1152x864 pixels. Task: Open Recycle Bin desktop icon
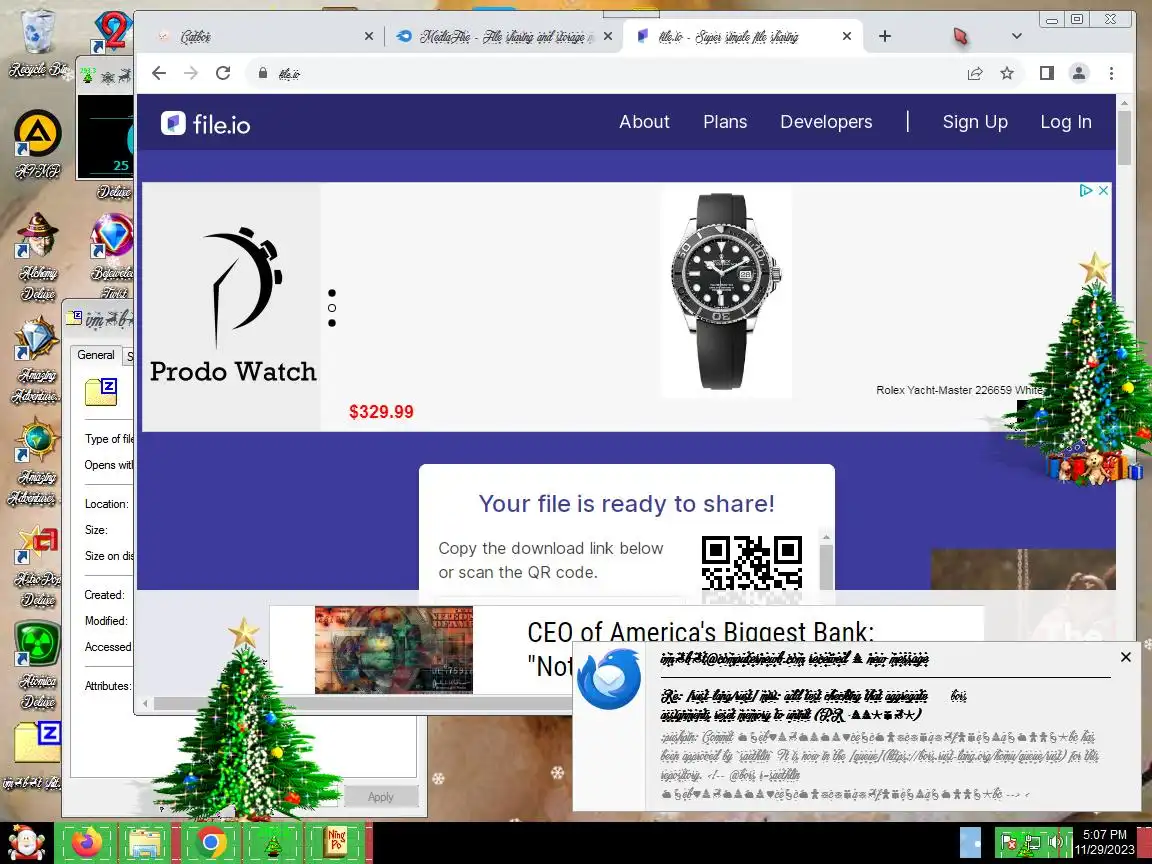(x=37, y=43)
